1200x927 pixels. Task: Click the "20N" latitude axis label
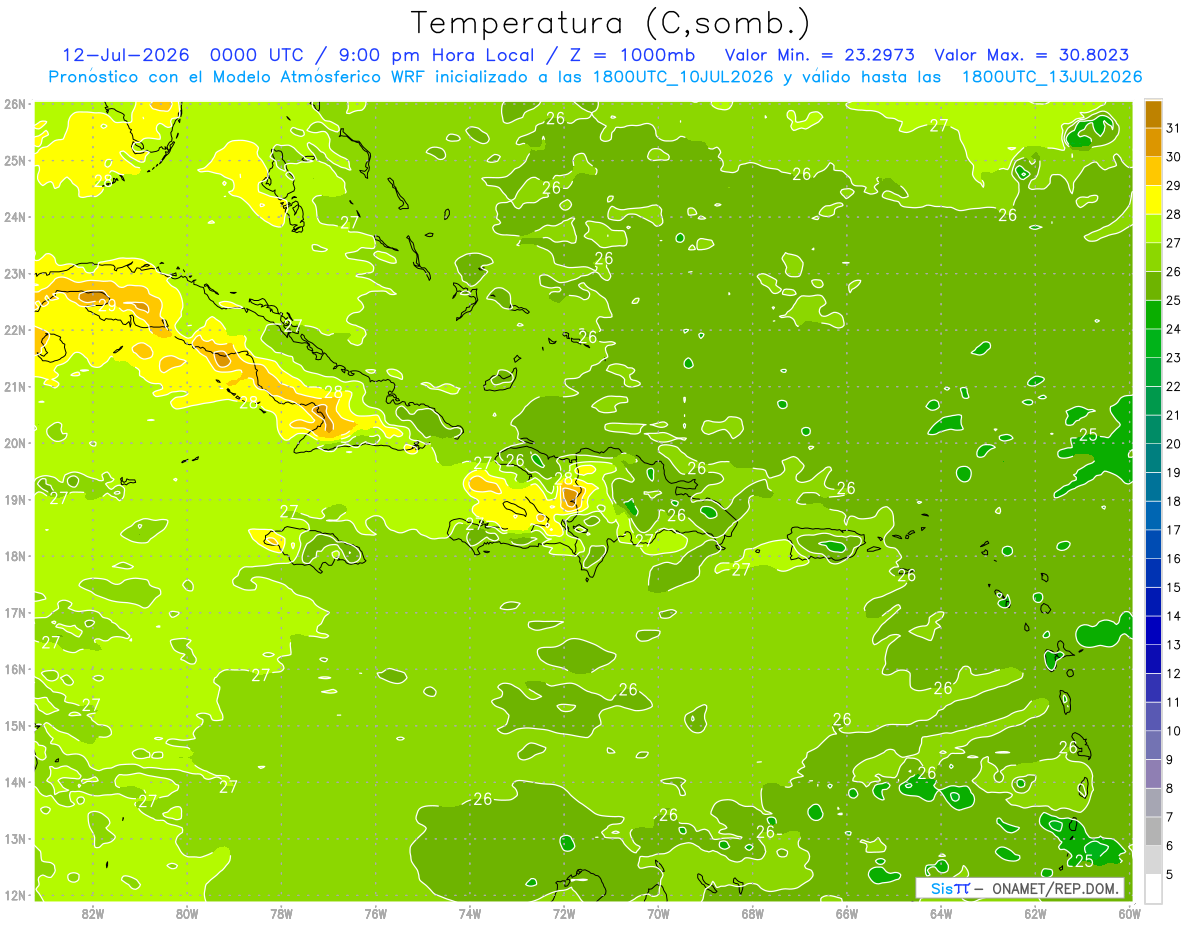point(14,443)
